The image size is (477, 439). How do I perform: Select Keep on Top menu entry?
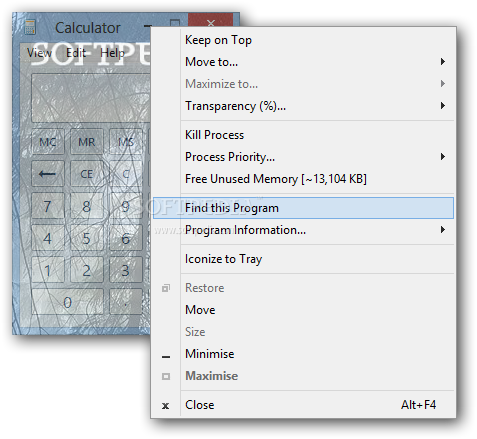click(x=303, y=40)
